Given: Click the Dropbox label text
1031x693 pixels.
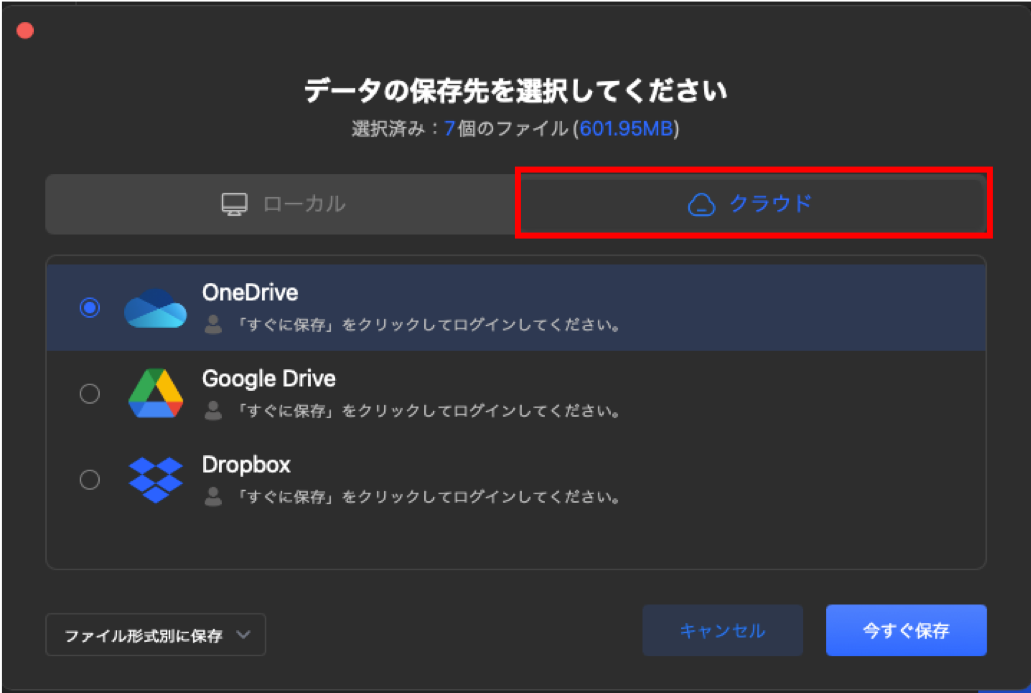Looking at the screenshot, I should 246,465.
